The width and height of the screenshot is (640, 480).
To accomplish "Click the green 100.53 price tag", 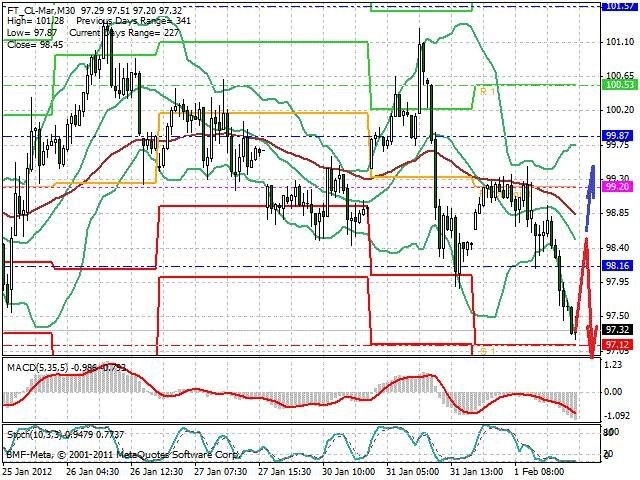I will pyautogui.click(x=618, y=85).
